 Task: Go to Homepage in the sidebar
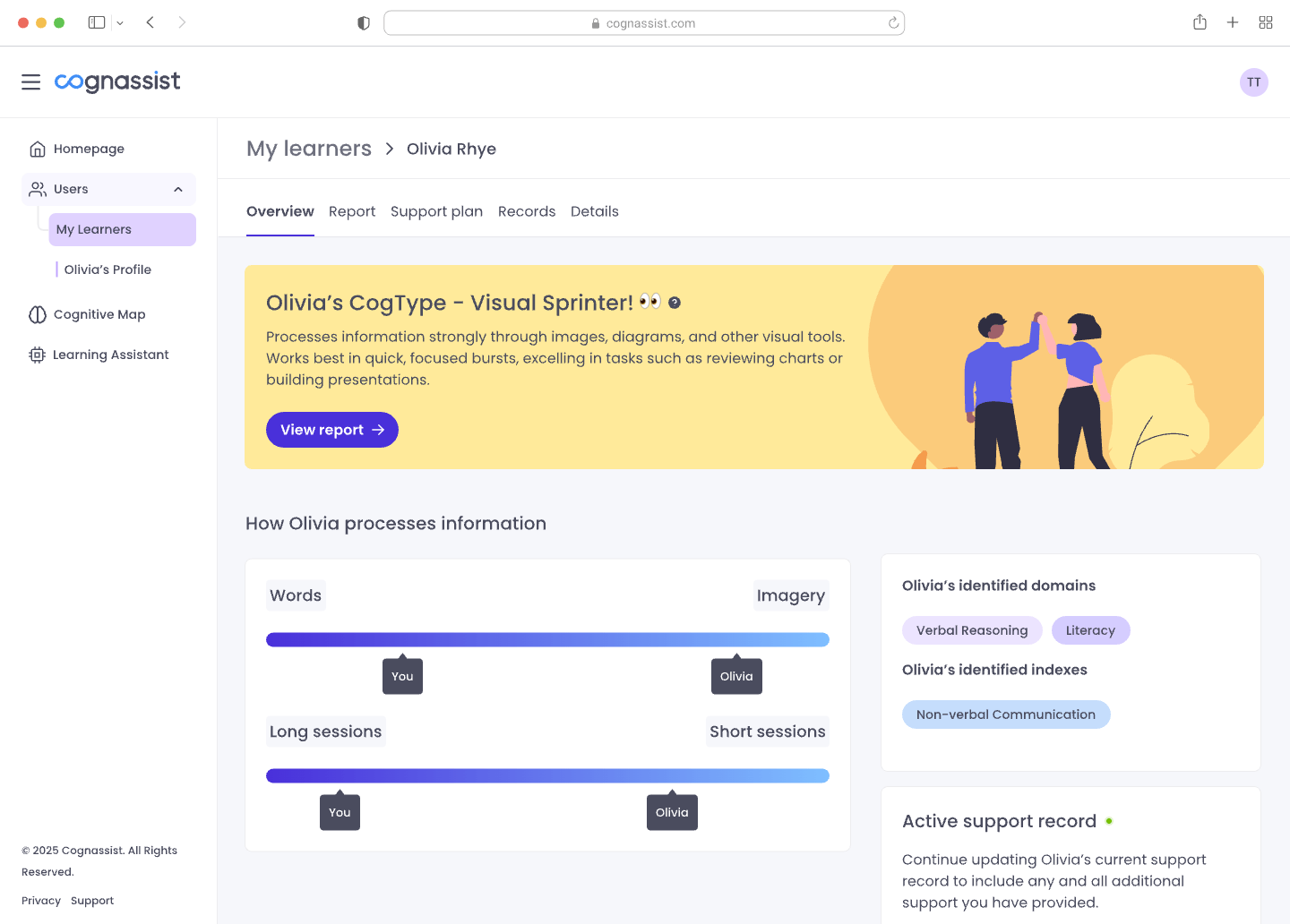pyautogui.click(x=89, y=149)
